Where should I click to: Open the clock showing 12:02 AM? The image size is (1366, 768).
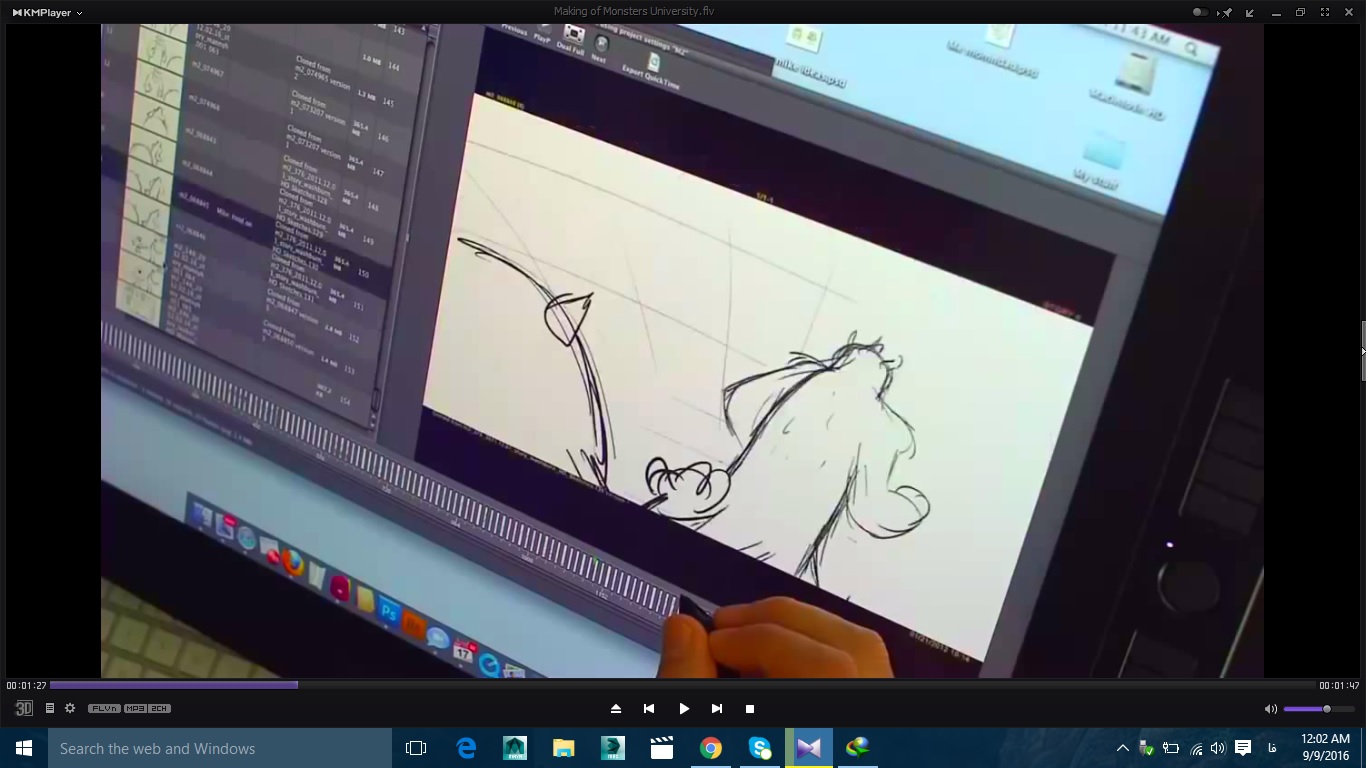(x=1326, y=748)
